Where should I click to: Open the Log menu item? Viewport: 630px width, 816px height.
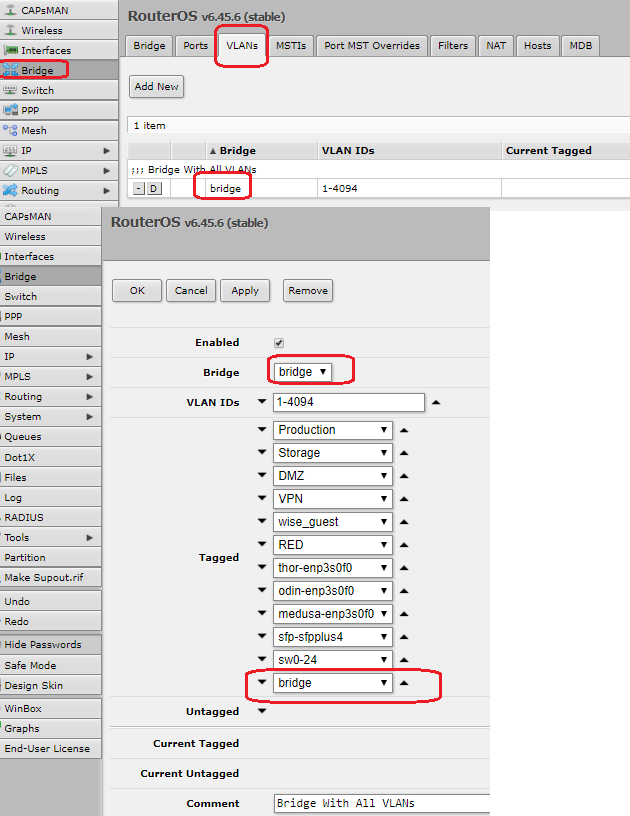click(x=50, y=498)
